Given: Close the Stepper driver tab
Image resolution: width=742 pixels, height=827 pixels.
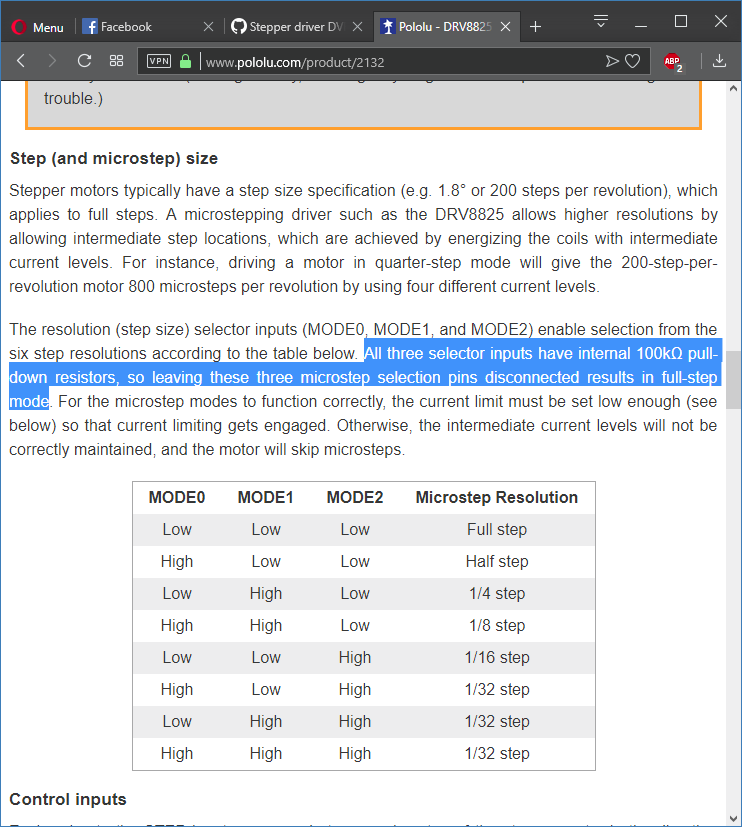Looking at the screenshot, I should click(357, 27).
